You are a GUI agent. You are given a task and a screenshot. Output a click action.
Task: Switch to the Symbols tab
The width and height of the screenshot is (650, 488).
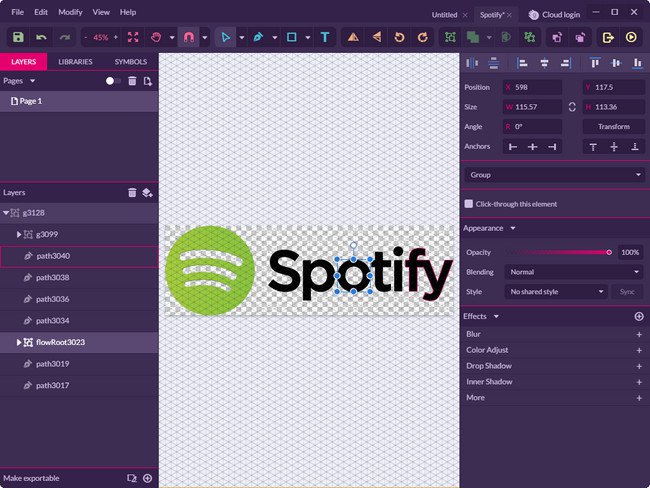[x=131, y=62]
